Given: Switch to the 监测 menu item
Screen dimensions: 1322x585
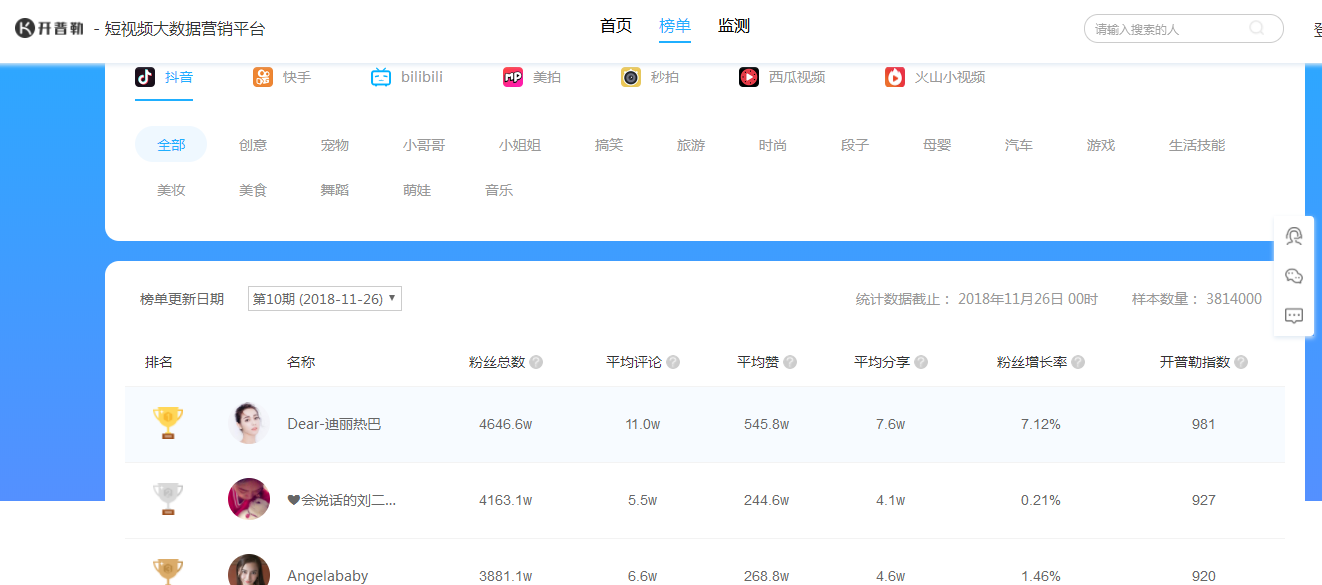Looking at the screenshot, I should pos(734,25).
